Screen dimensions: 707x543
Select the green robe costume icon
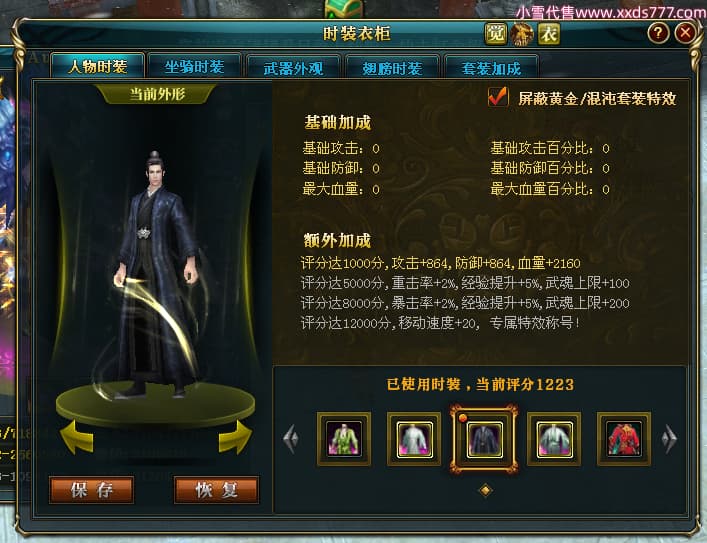[344, 439]
